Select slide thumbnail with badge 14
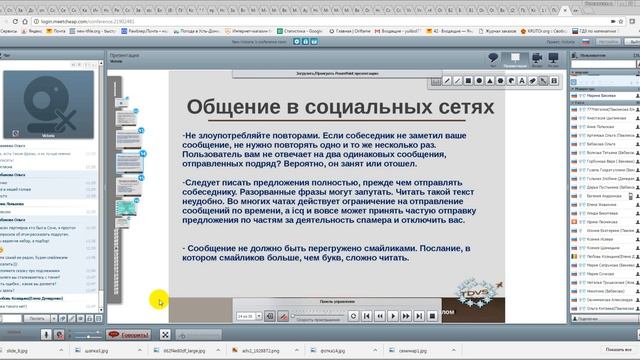The height and width of the screenshot is (360, 640). tap(129, 163)
